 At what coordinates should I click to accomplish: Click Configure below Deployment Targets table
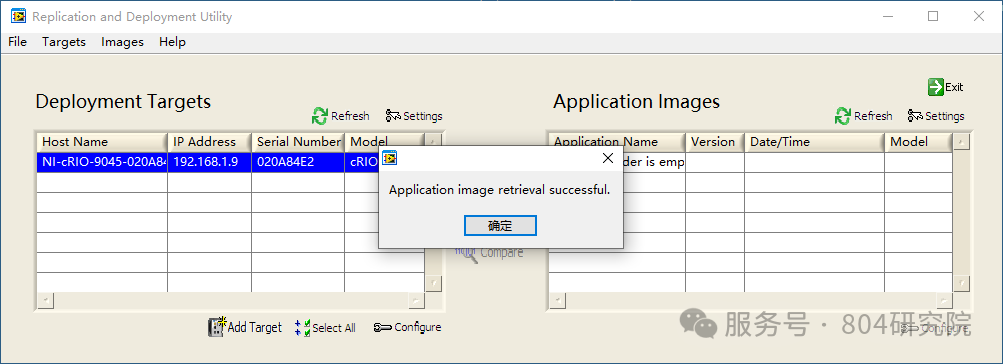pos(407,327)
